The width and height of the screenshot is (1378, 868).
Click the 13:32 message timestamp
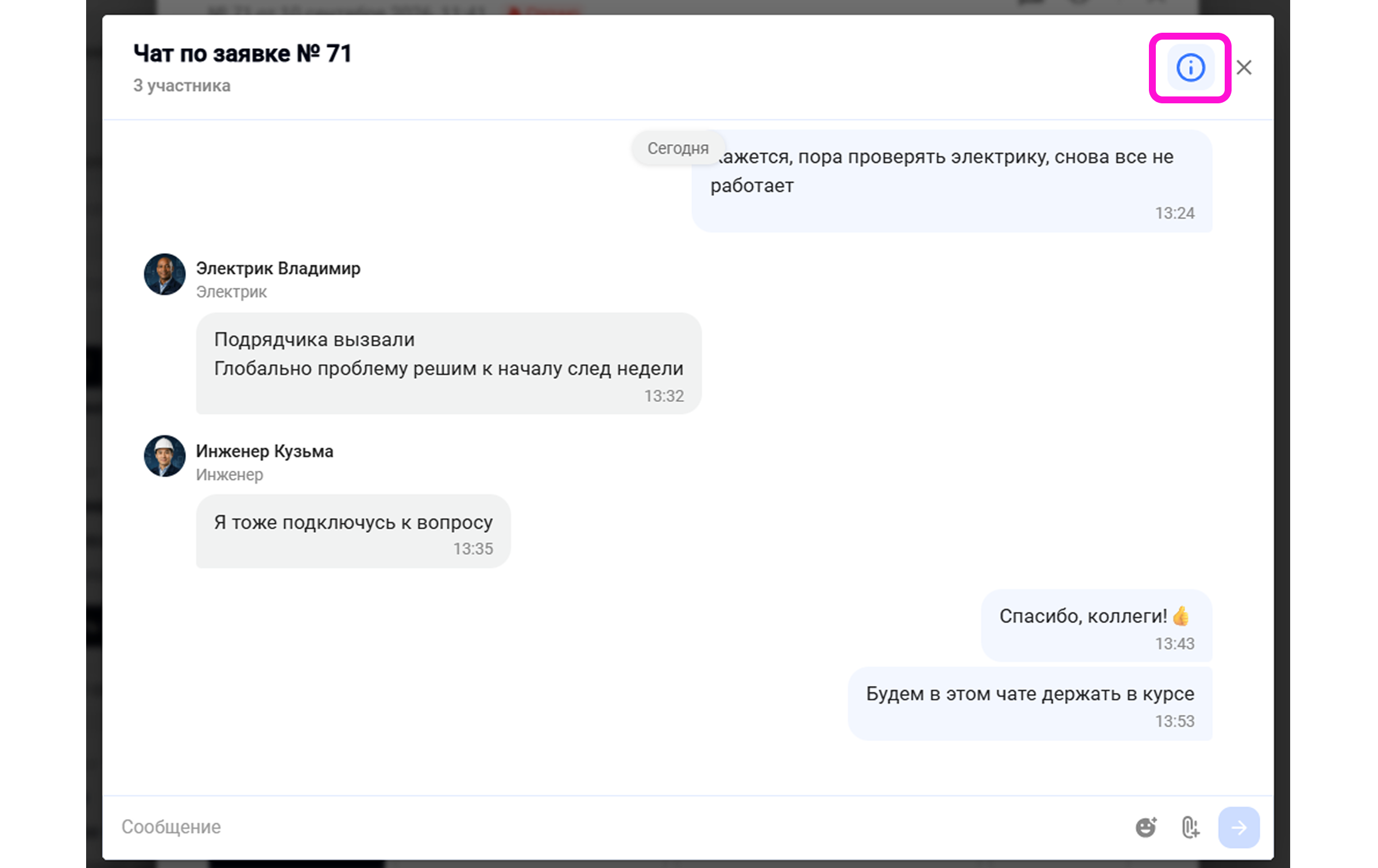(664, 396)
